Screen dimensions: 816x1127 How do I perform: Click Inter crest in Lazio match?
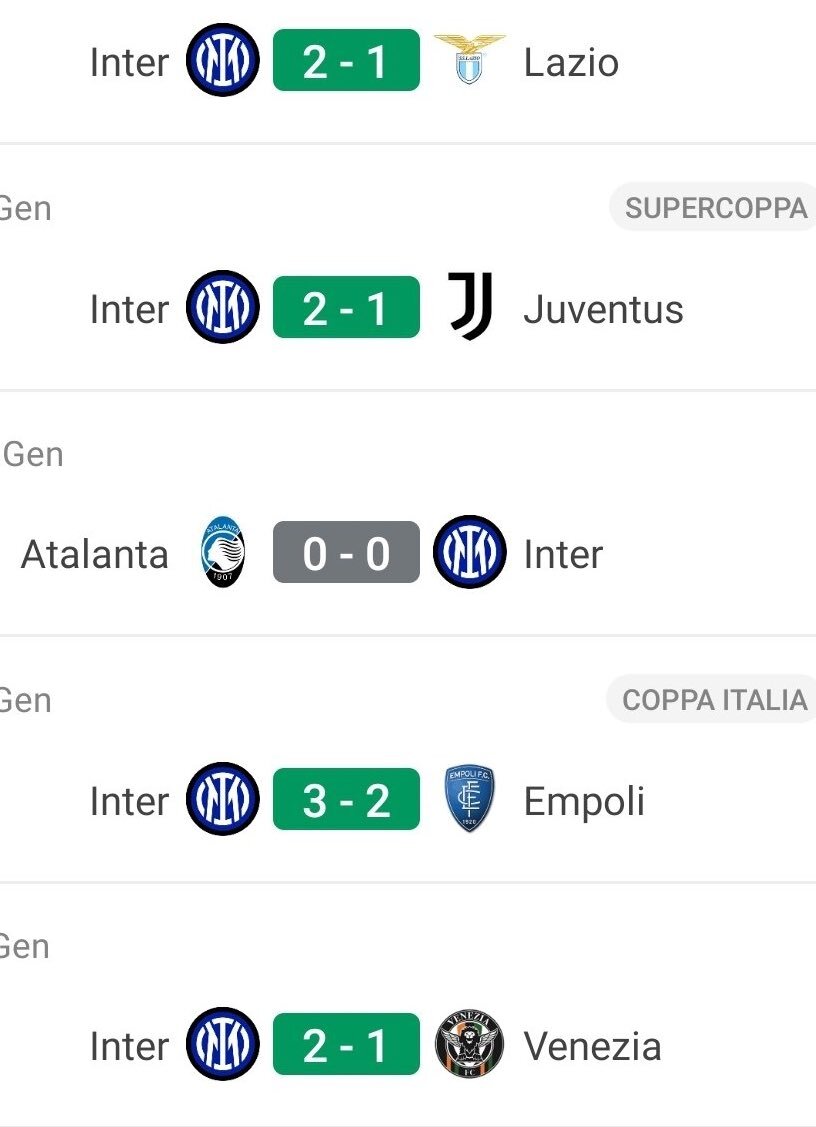(x=223, y=60)
